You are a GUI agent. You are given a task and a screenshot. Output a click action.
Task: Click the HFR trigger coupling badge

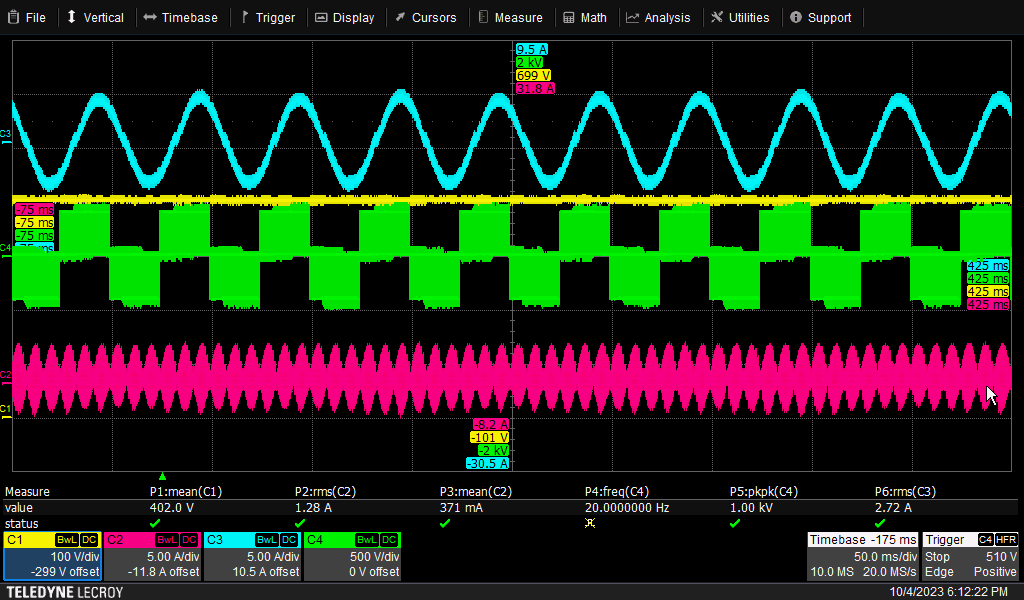click(x=1006, y=540)
